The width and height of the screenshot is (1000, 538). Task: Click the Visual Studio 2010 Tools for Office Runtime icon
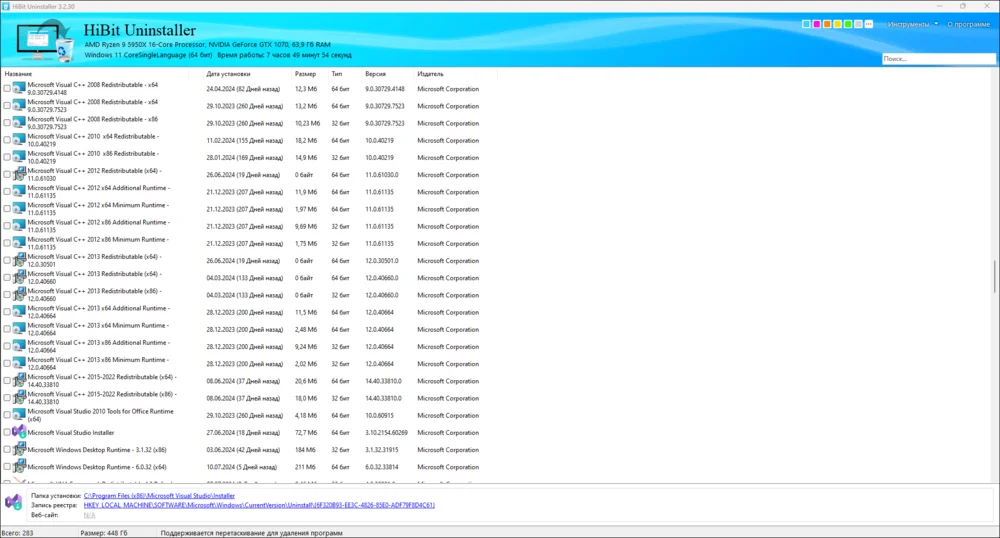(19, 415)
